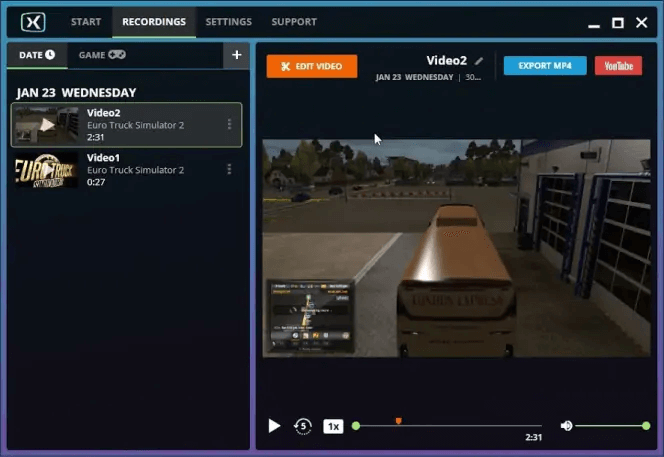The image size is (664, 457).
Task: Click the video preview frame
Action: [x=456, y=248]
